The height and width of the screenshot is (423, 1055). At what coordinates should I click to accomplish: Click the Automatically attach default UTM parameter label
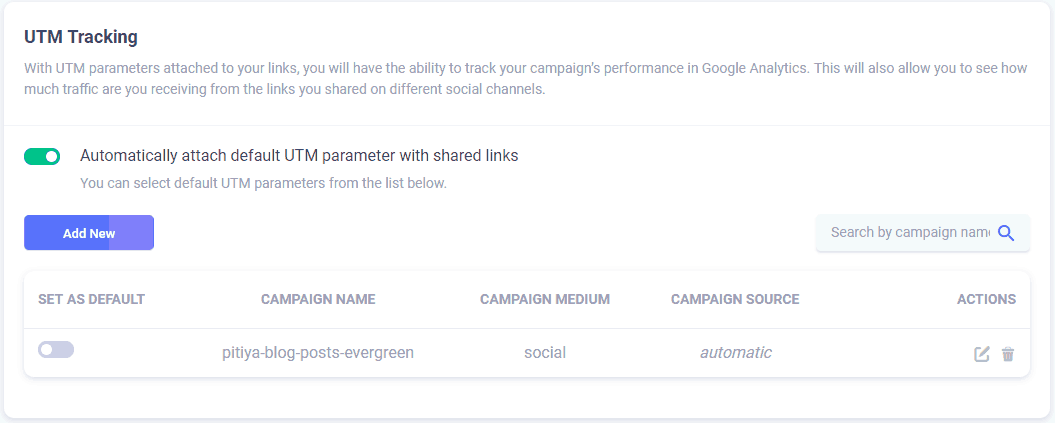(x=299, y=155)
